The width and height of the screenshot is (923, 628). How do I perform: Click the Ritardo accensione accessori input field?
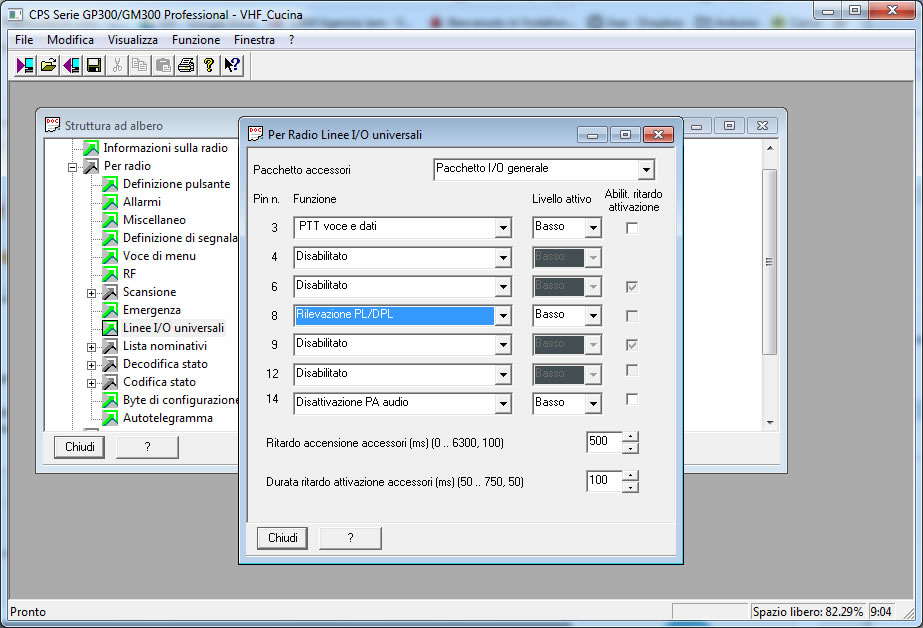coord(605,442)
